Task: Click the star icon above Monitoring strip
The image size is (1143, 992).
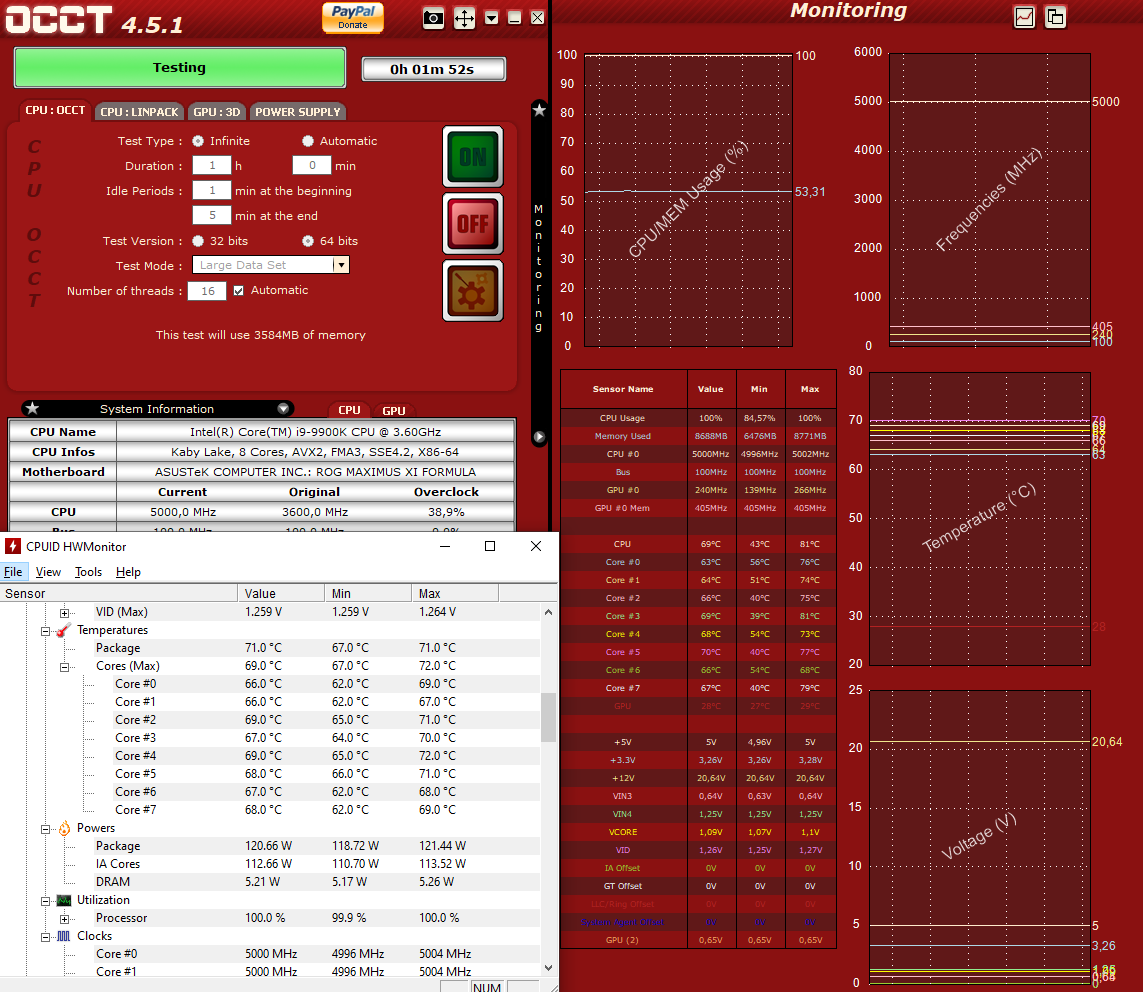Action: pyautogui.click(x=539, y=110)
